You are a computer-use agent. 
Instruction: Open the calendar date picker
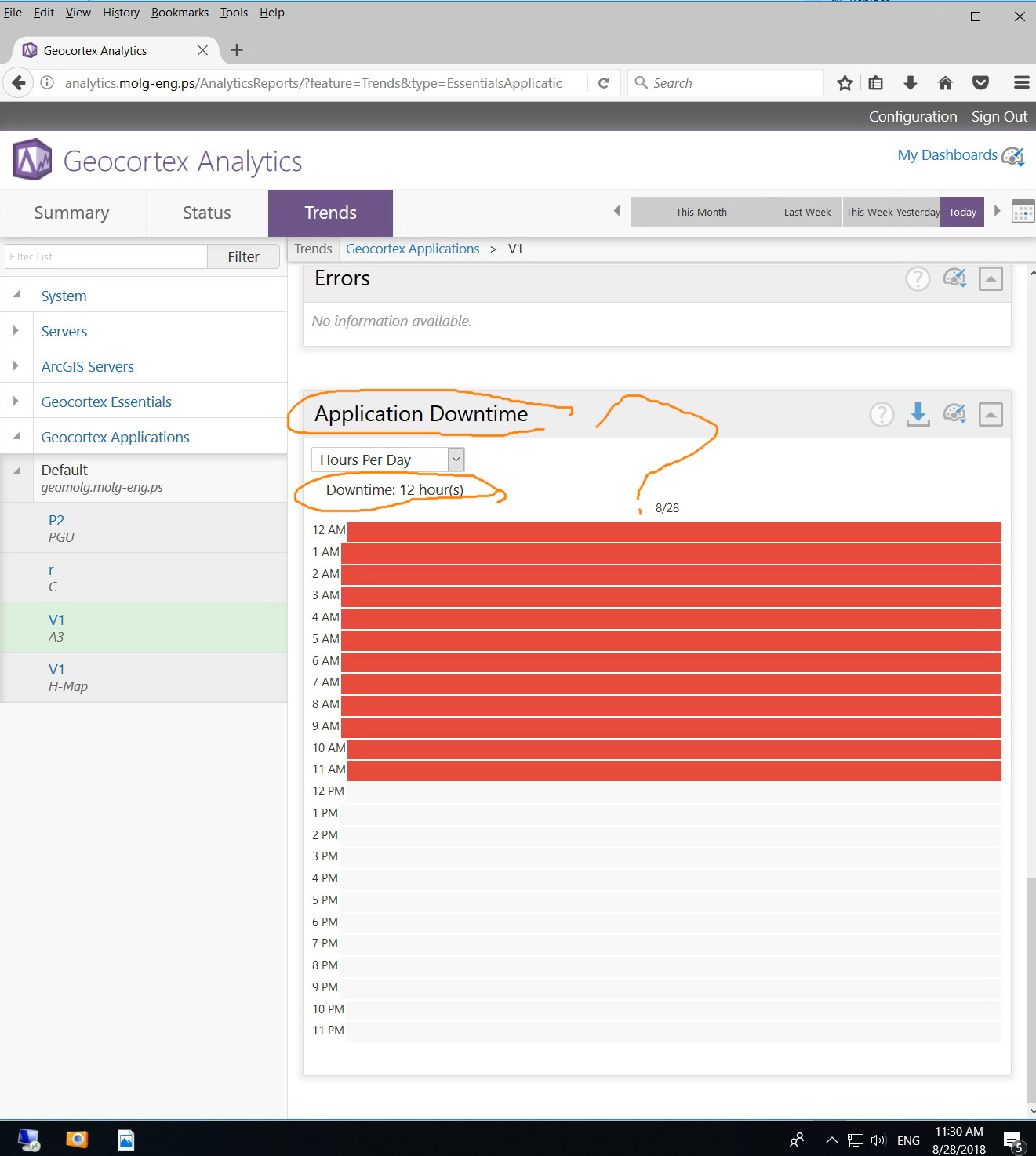[x=1023, y=212]
